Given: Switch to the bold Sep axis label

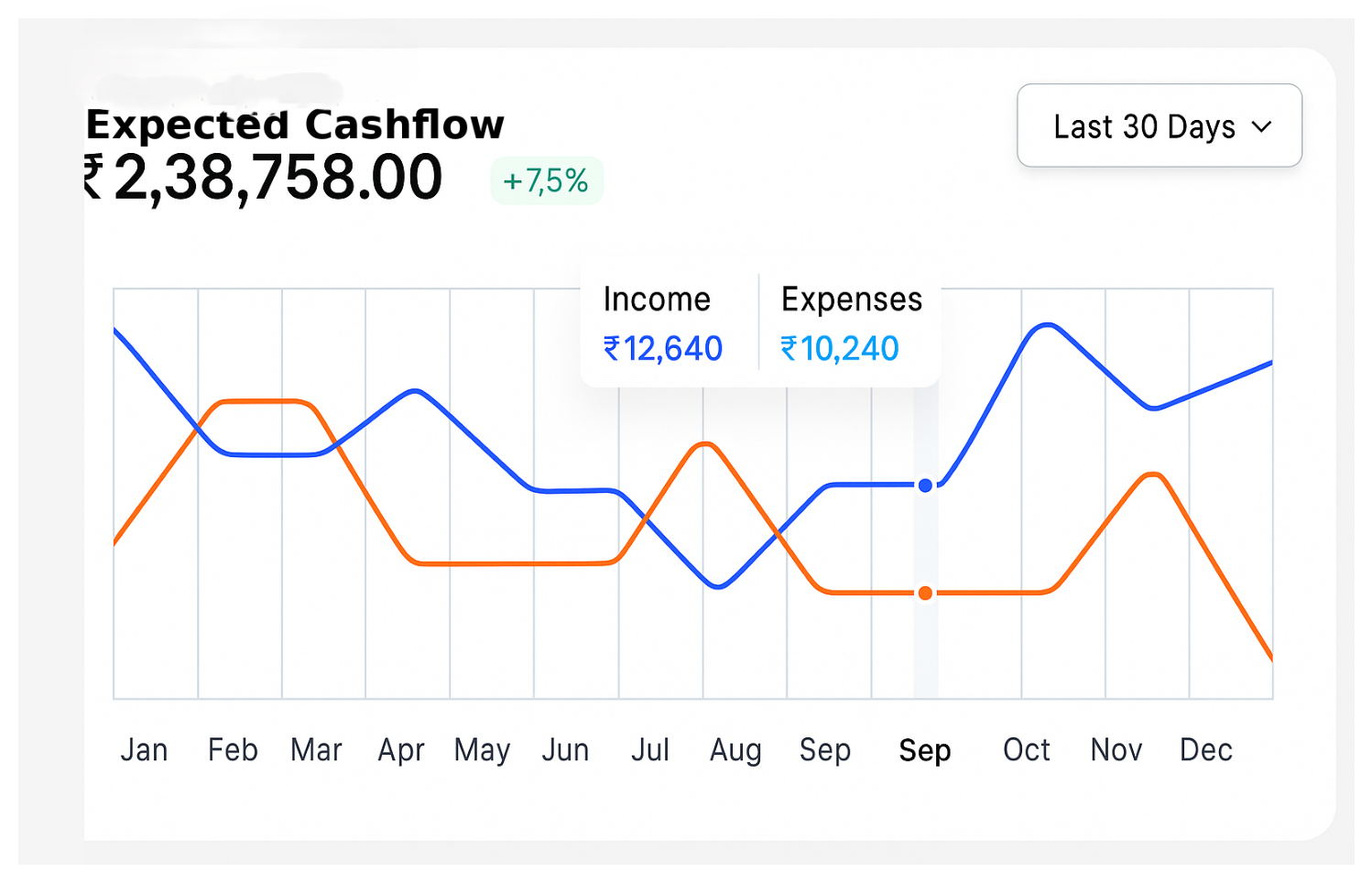Looking at the screenshot, I should (924, 750).
